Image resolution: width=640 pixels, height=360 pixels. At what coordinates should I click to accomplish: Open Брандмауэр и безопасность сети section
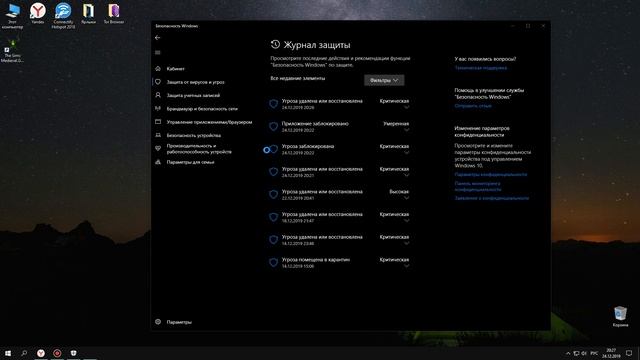[x=202, y=109]
